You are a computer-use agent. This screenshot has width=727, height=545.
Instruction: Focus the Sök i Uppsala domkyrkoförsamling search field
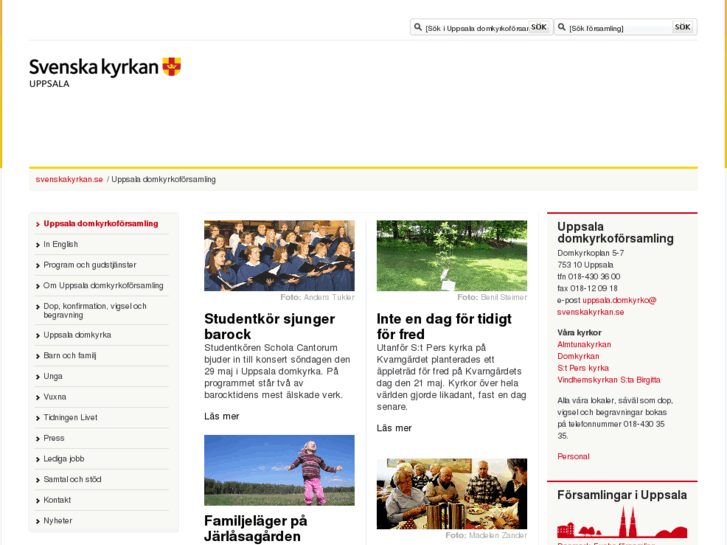tap(477, 28)
